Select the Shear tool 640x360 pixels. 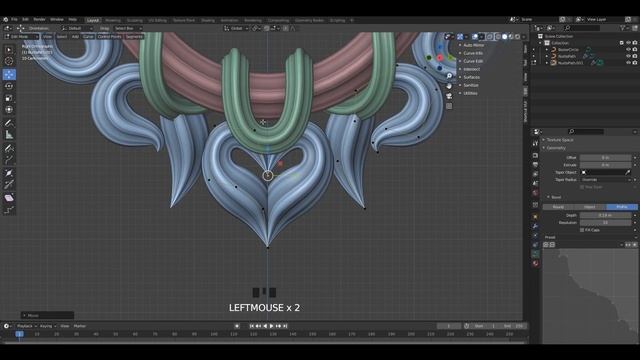(9, 198)
